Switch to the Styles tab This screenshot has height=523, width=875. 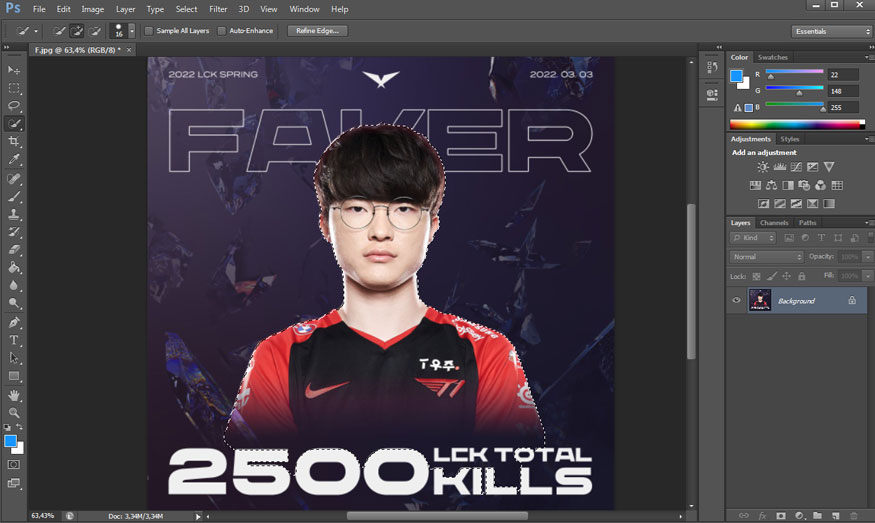point(790,139)
